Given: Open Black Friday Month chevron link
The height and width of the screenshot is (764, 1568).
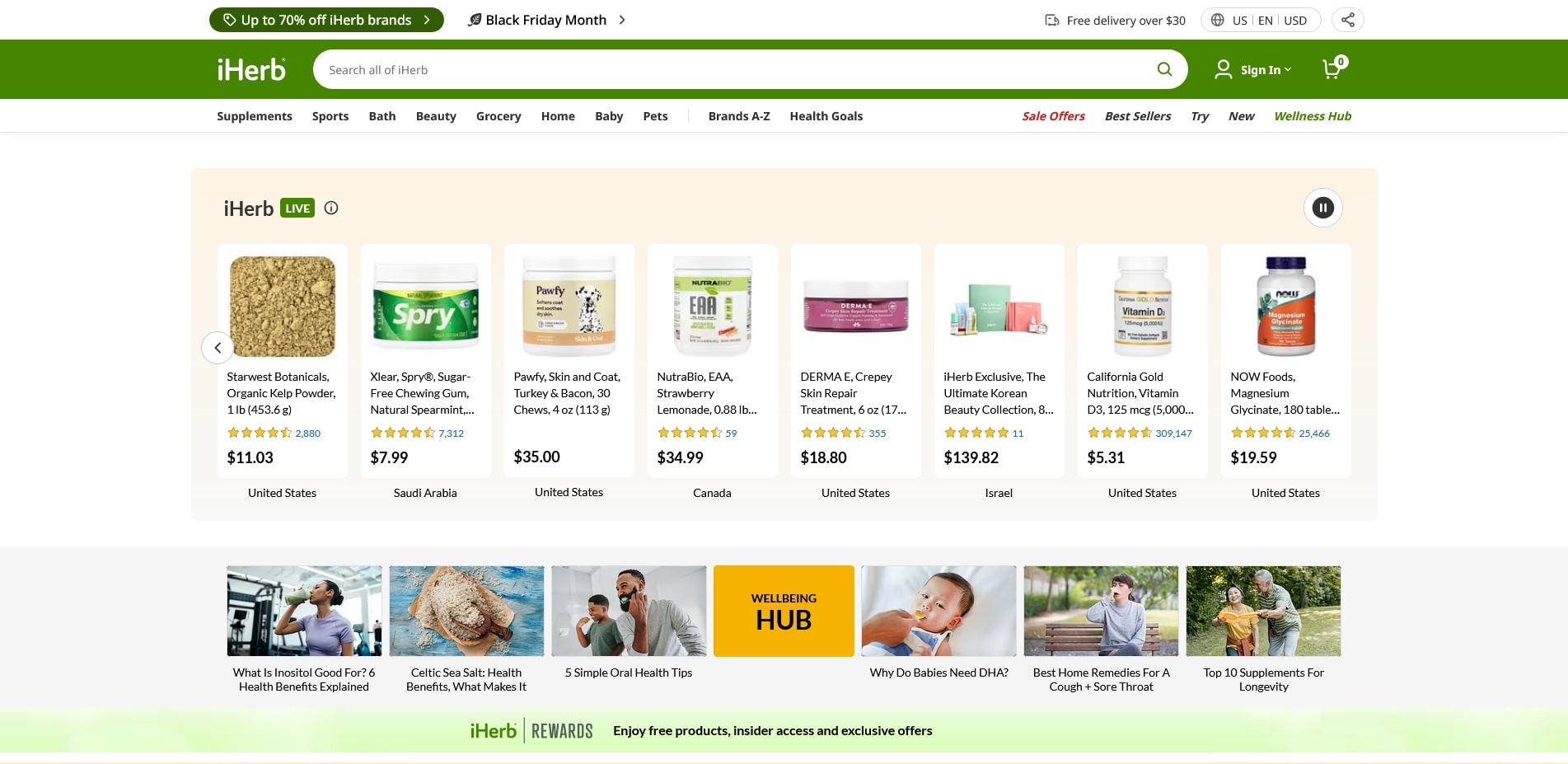Looking at the screenshot, I should tap(622, 20).
